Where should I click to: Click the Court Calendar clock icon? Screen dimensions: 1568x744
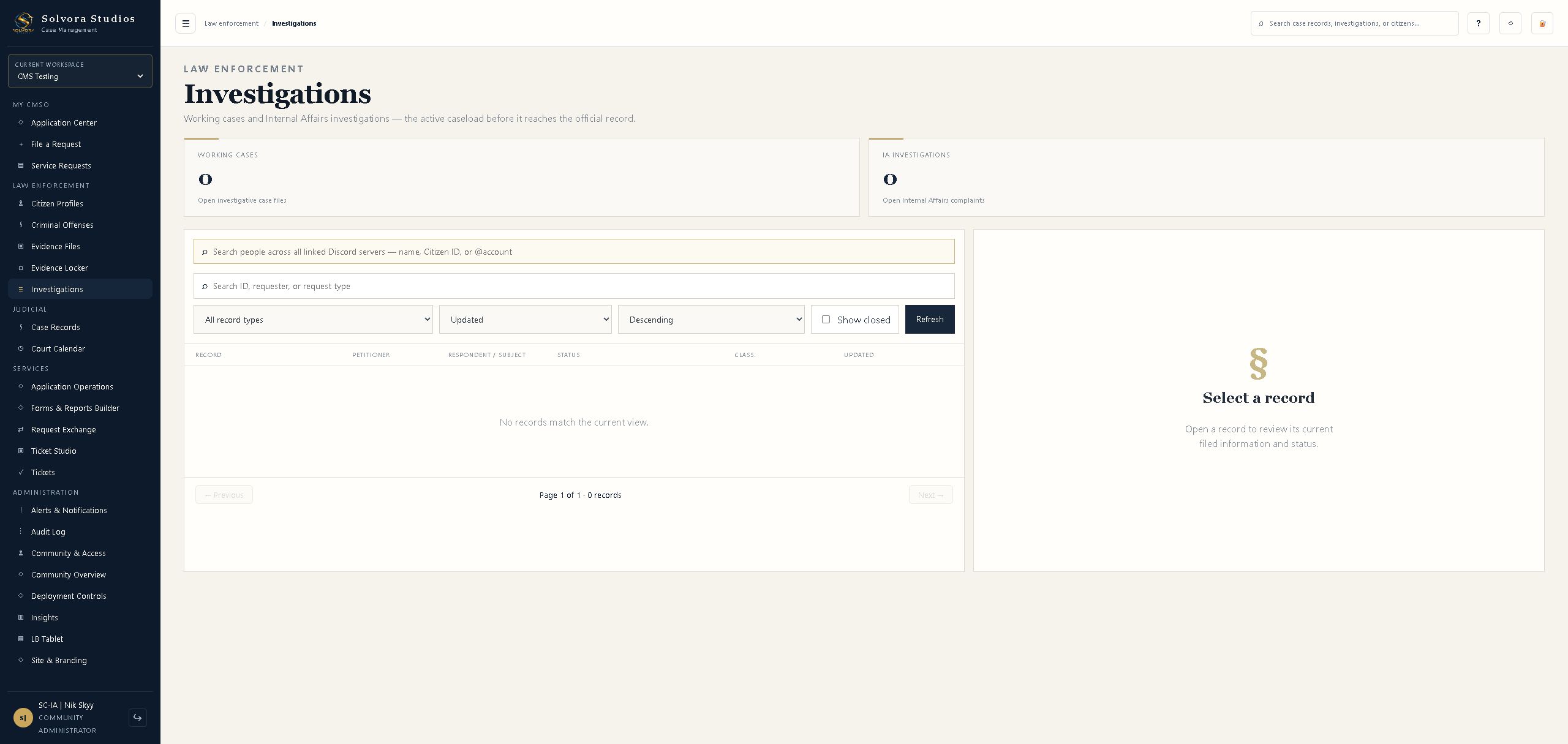pos(21,348)
